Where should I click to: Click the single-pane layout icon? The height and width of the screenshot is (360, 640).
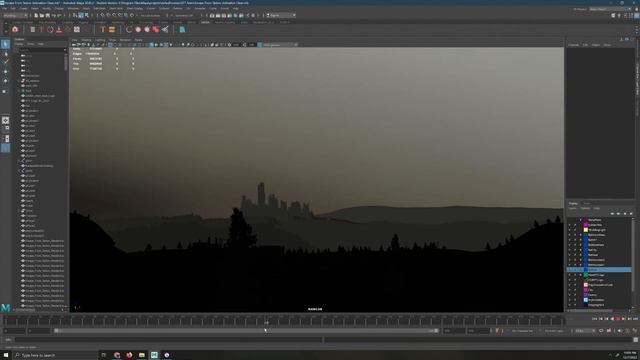(x=5, y=120)
